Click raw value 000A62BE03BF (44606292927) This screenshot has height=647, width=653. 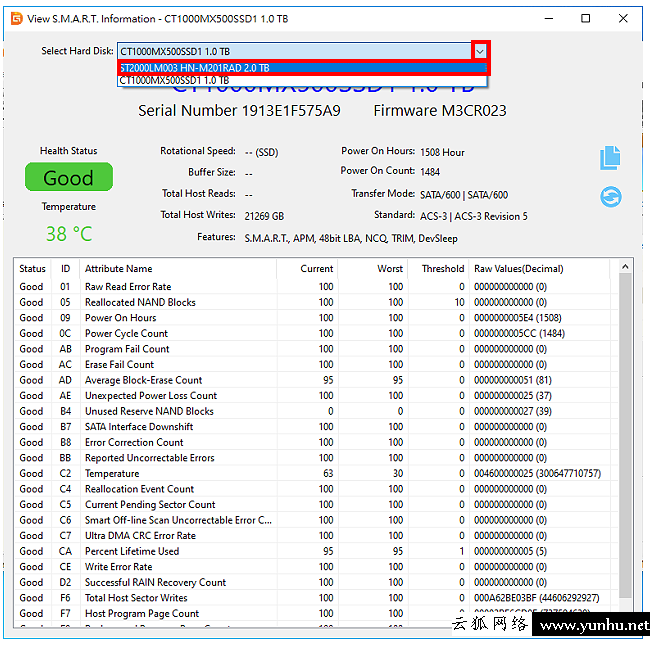point(536,598)
